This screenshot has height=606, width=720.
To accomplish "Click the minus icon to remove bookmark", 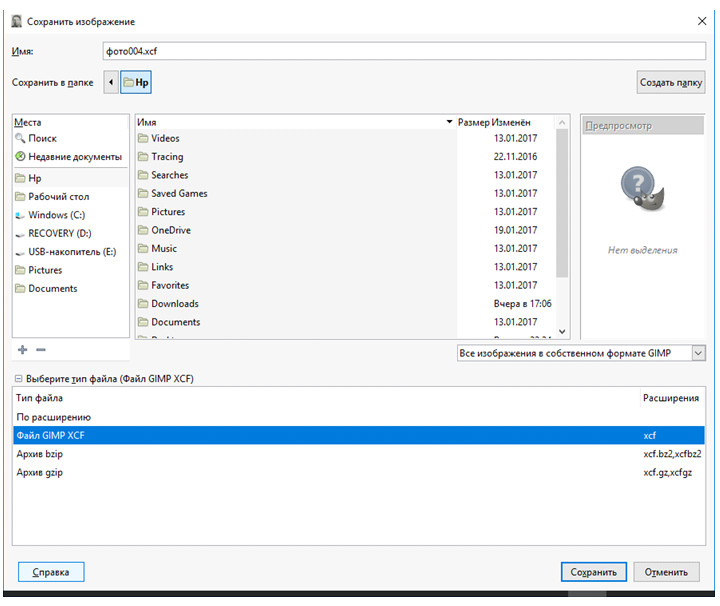I will pyautogui.click(x=41, y=350).
